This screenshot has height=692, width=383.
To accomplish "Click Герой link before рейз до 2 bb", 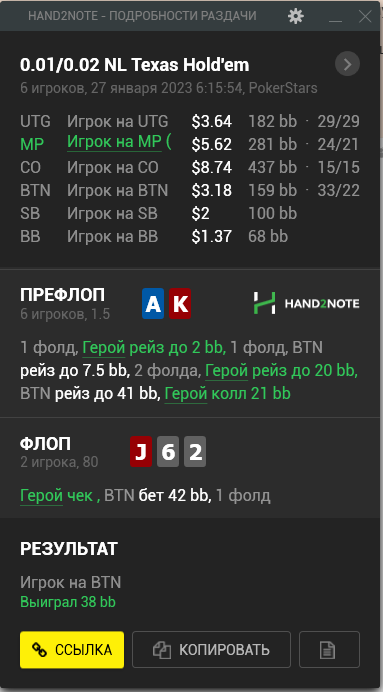I will 104,348.
